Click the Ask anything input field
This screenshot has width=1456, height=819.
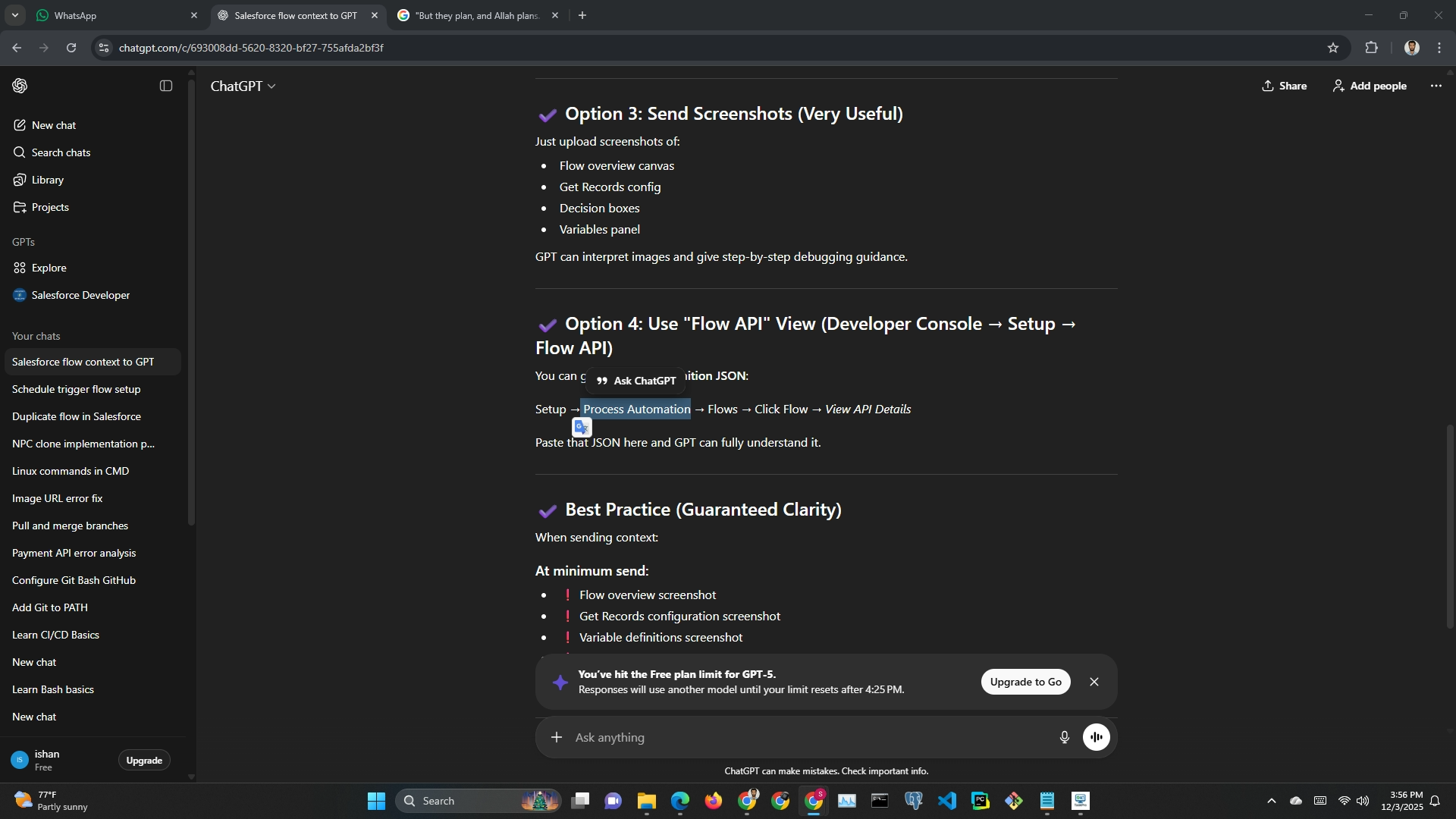804,737
